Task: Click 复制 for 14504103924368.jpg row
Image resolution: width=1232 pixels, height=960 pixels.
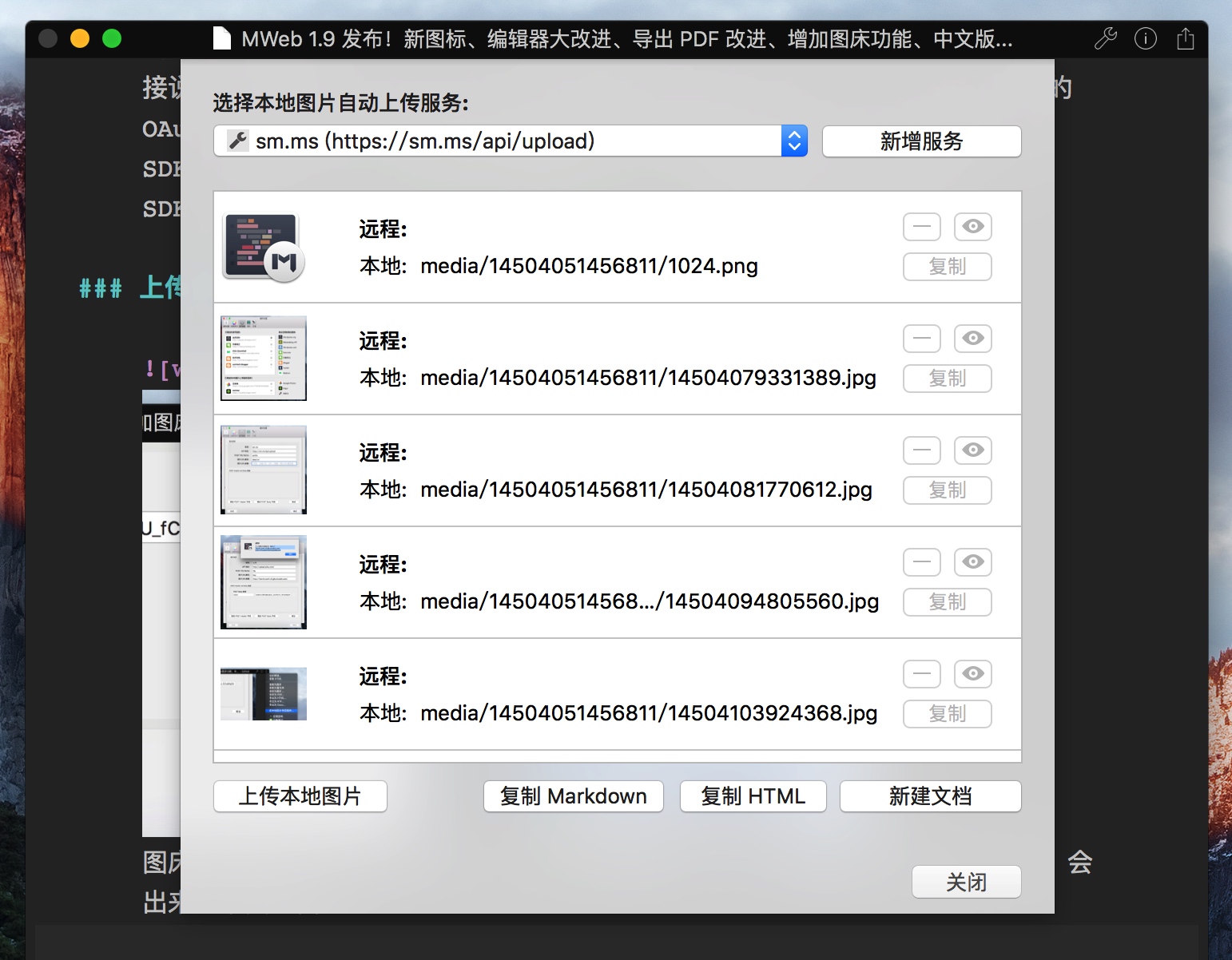Action: coord(948,714)
